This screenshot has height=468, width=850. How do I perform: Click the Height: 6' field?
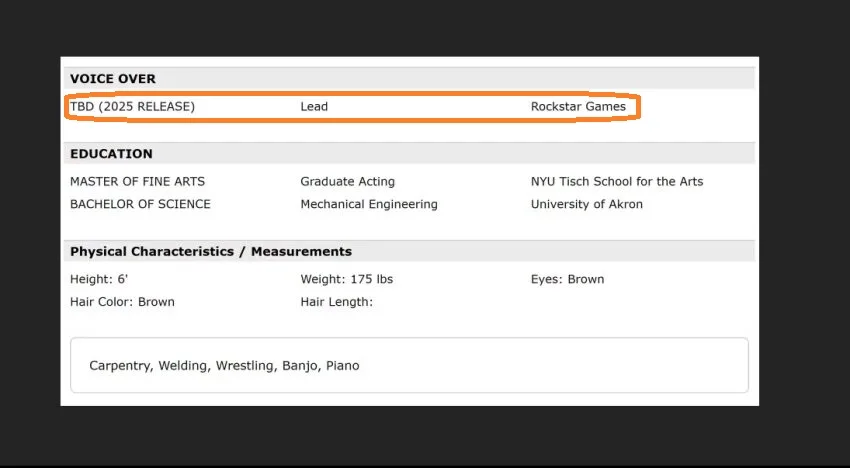[99, 279]
